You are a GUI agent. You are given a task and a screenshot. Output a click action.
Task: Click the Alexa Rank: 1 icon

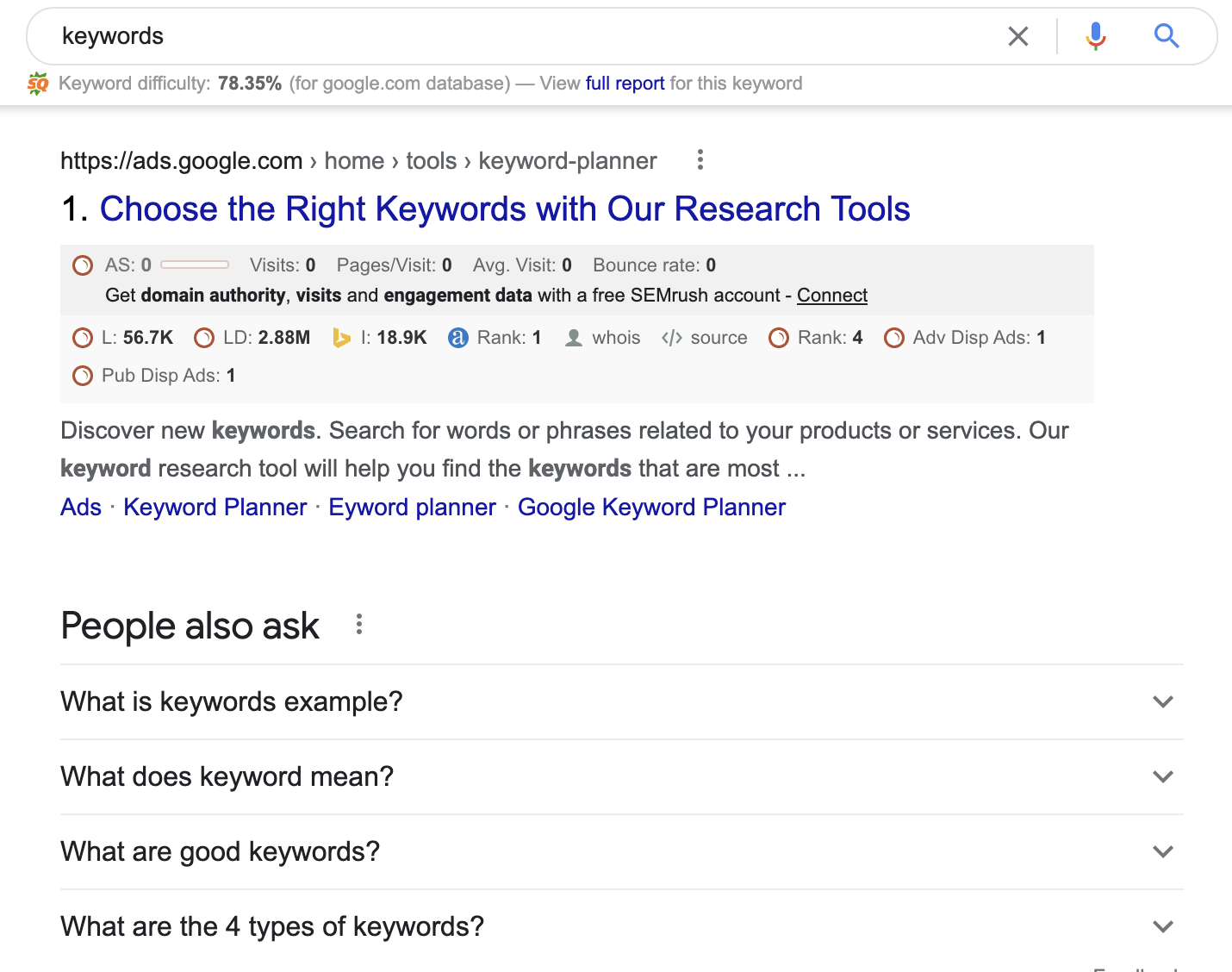click(x=458, y=338)
